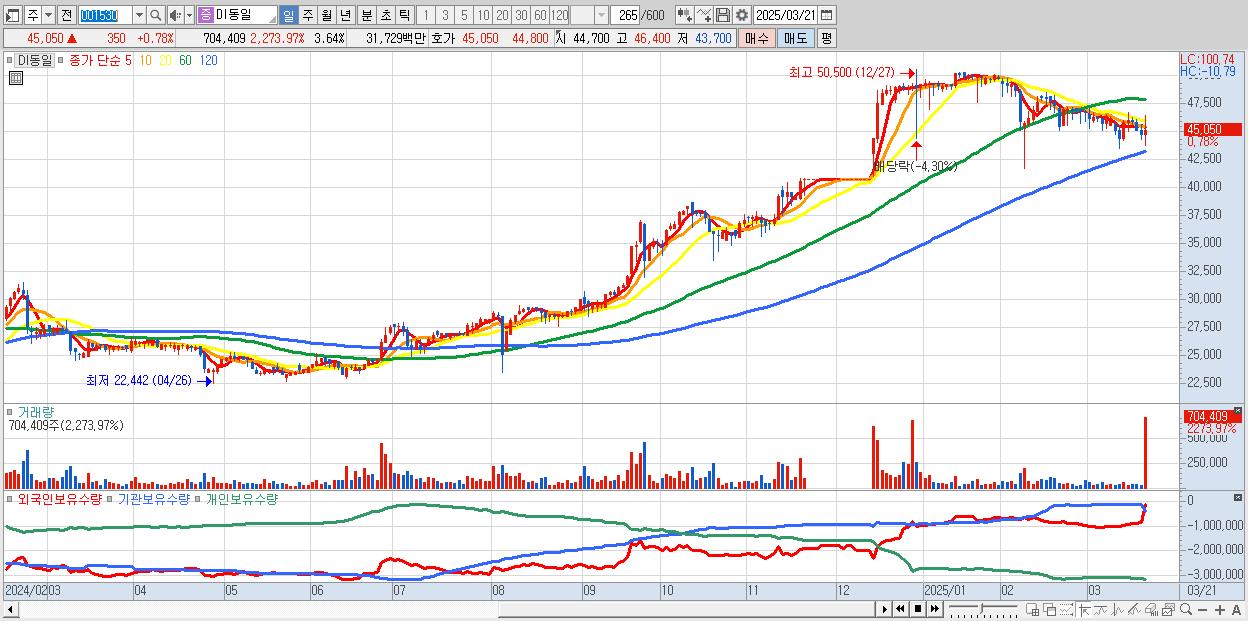Save the chart with the floppy disk icon
Viewport: 1248px width, 621px height.
pyautogui.click(x=722, y=15)
